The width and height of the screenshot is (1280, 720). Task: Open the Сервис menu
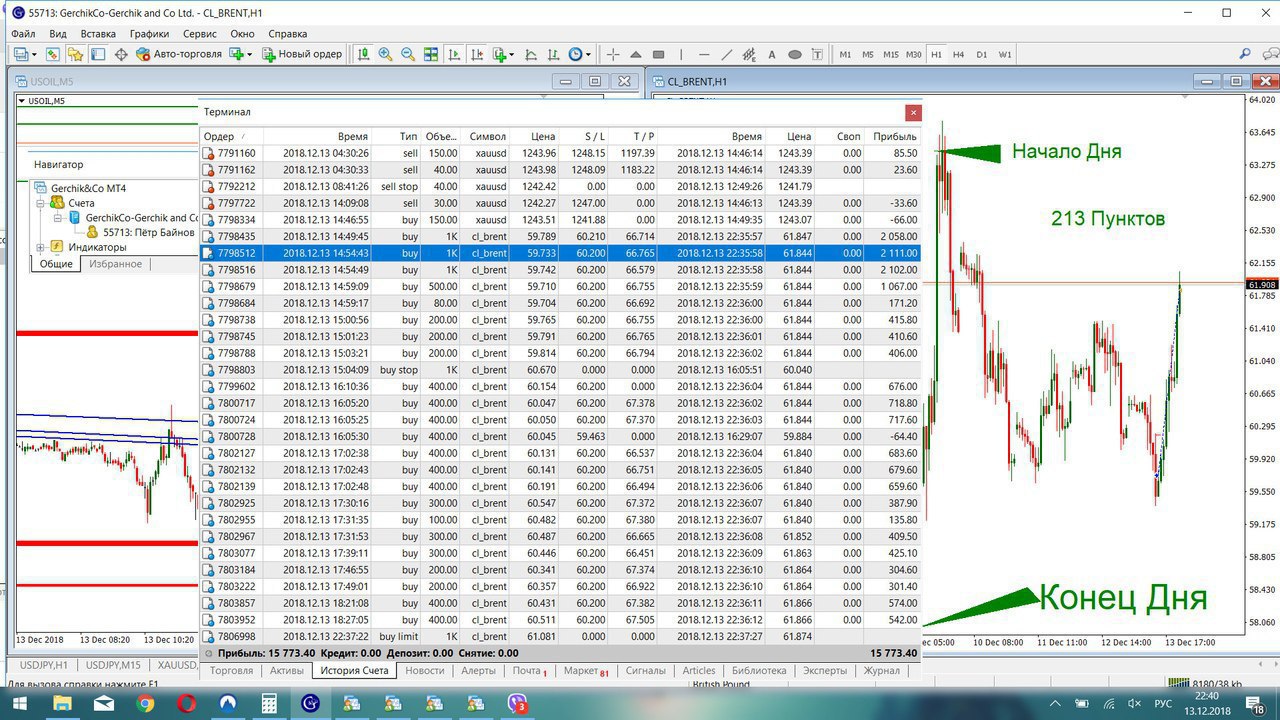coord(200,34)
